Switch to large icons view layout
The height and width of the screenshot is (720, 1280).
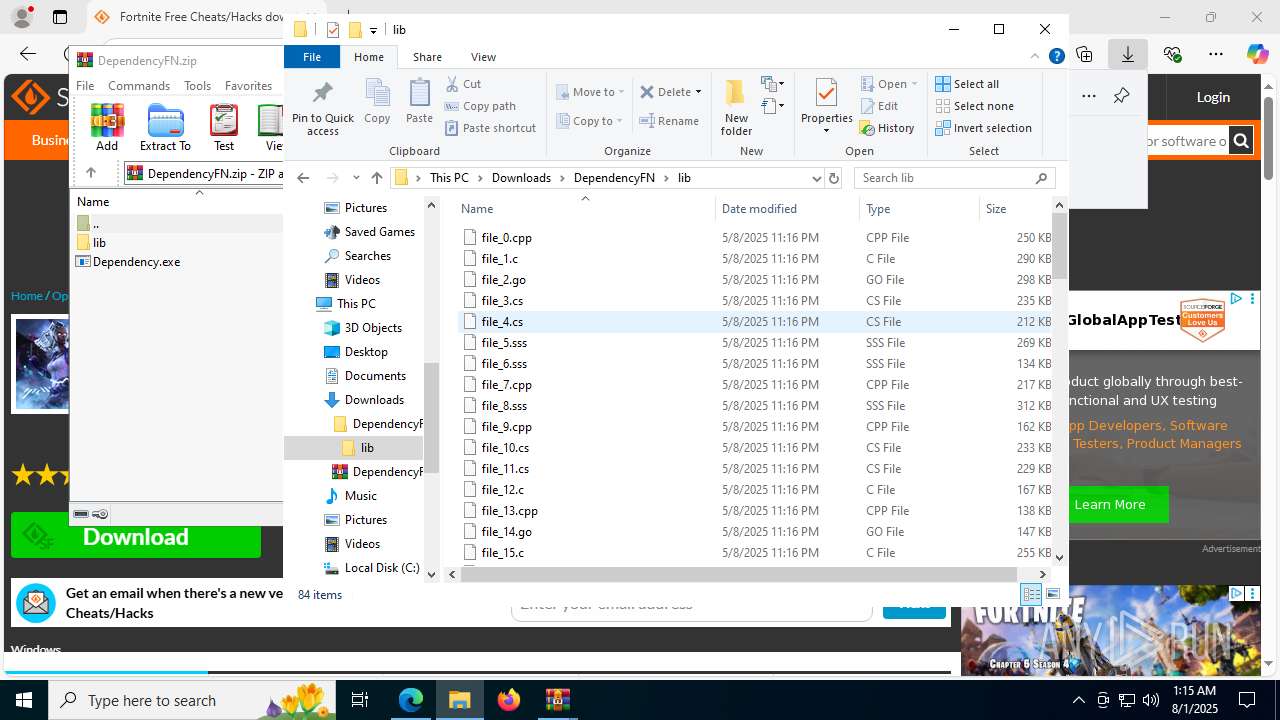(x=1052, y=594)
